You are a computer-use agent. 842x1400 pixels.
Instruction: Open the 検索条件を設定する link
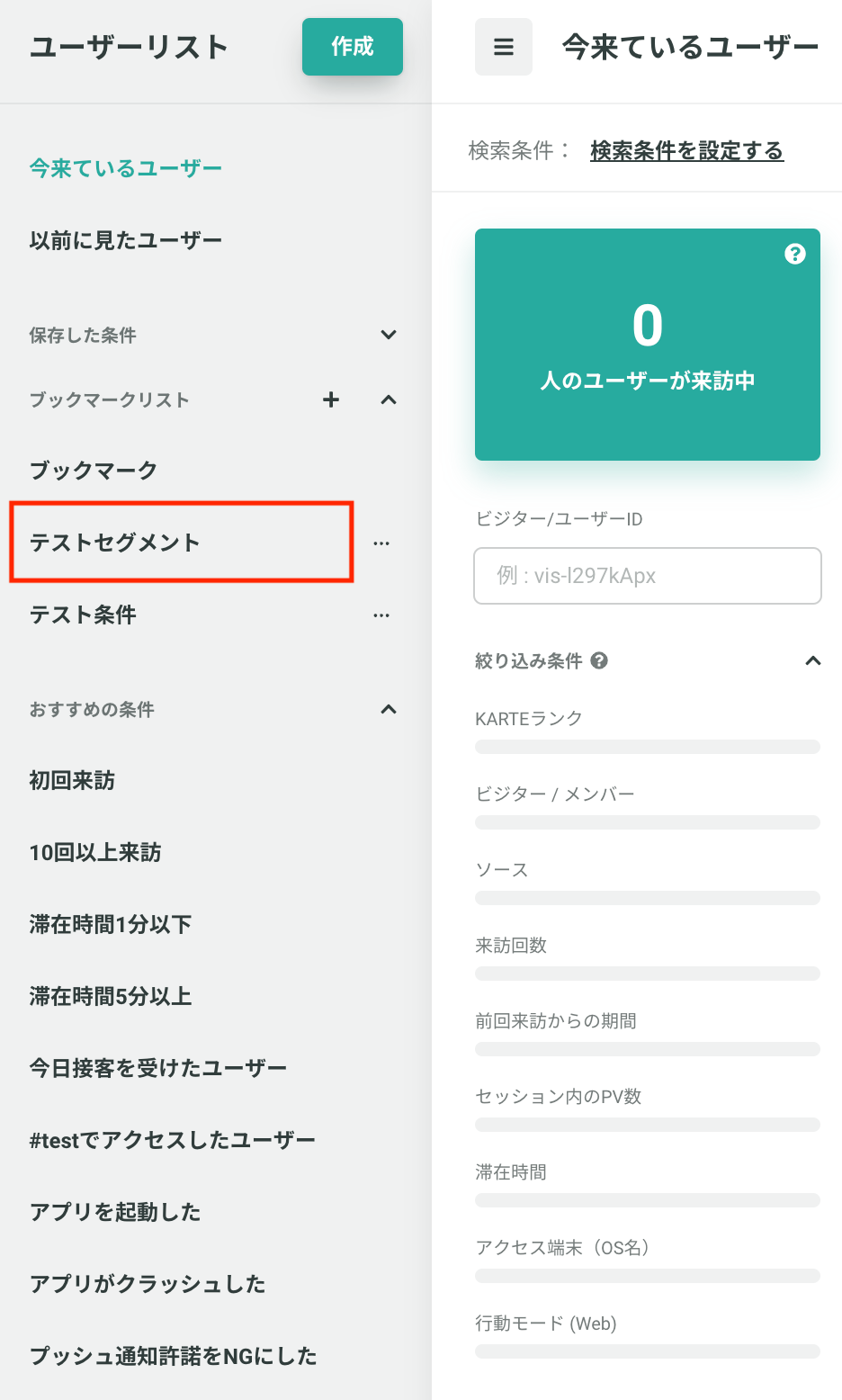click(687, 150)
